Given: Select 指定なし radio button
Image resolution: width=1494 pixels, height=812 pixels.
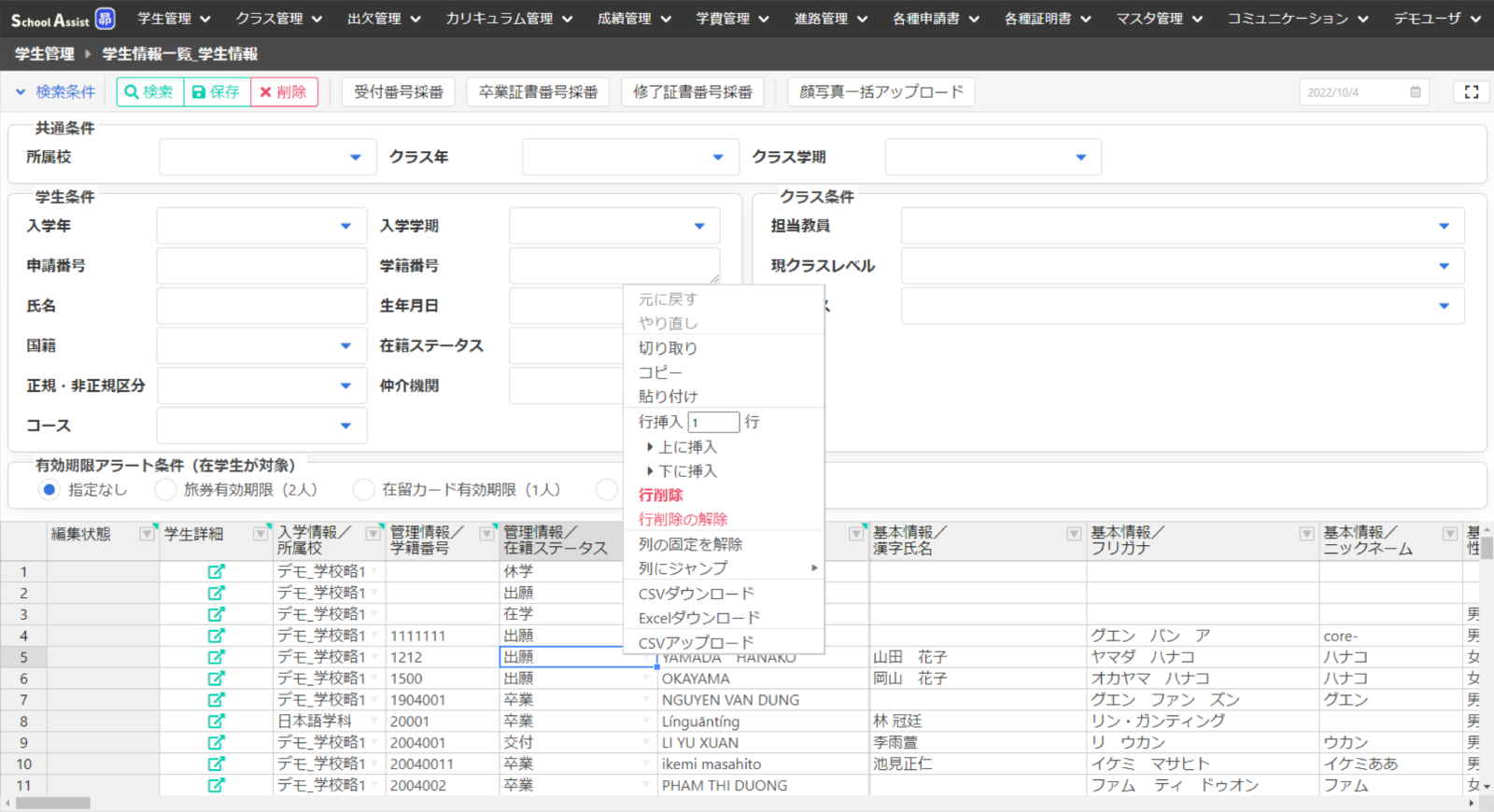Looking at the screenshot, I should [x=49, y=489].
